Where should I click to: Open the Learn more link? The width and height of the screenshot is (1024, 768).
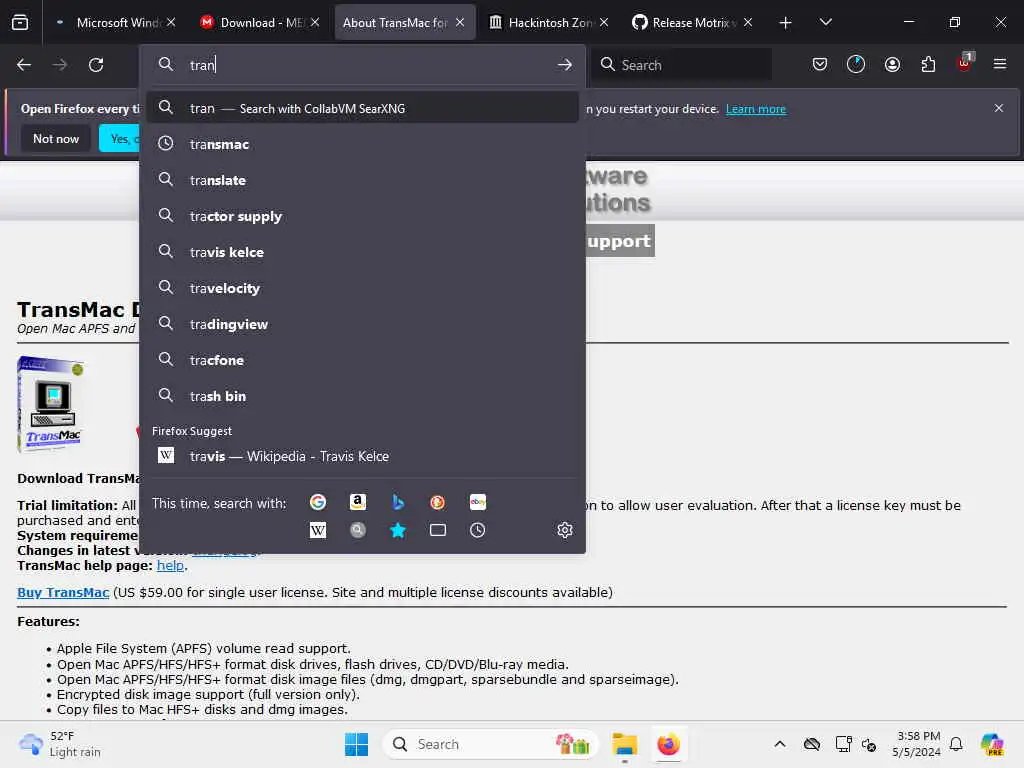(x=756, y=109)
